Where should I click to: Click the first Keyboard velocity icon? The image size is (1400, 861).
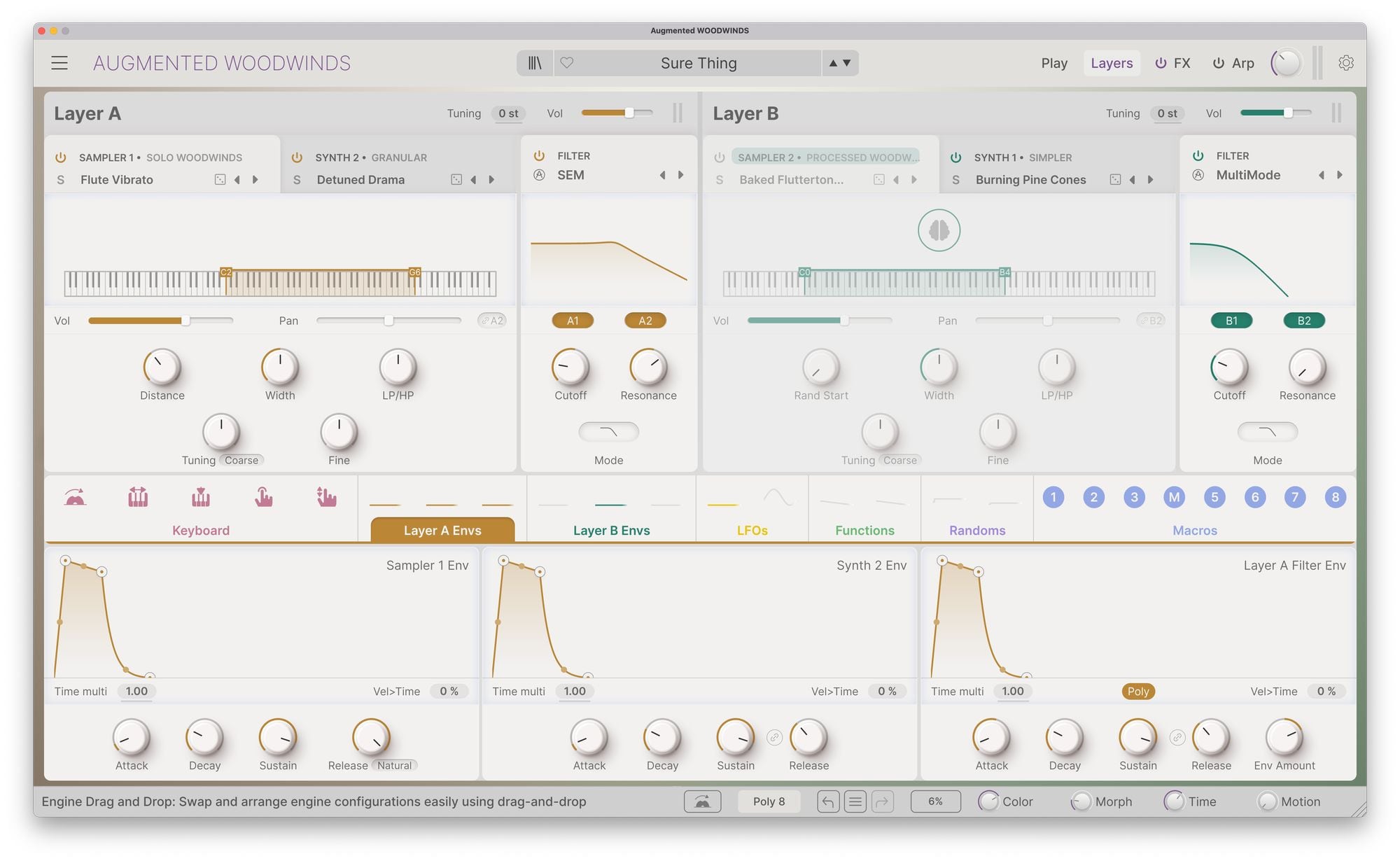point(75,498)
